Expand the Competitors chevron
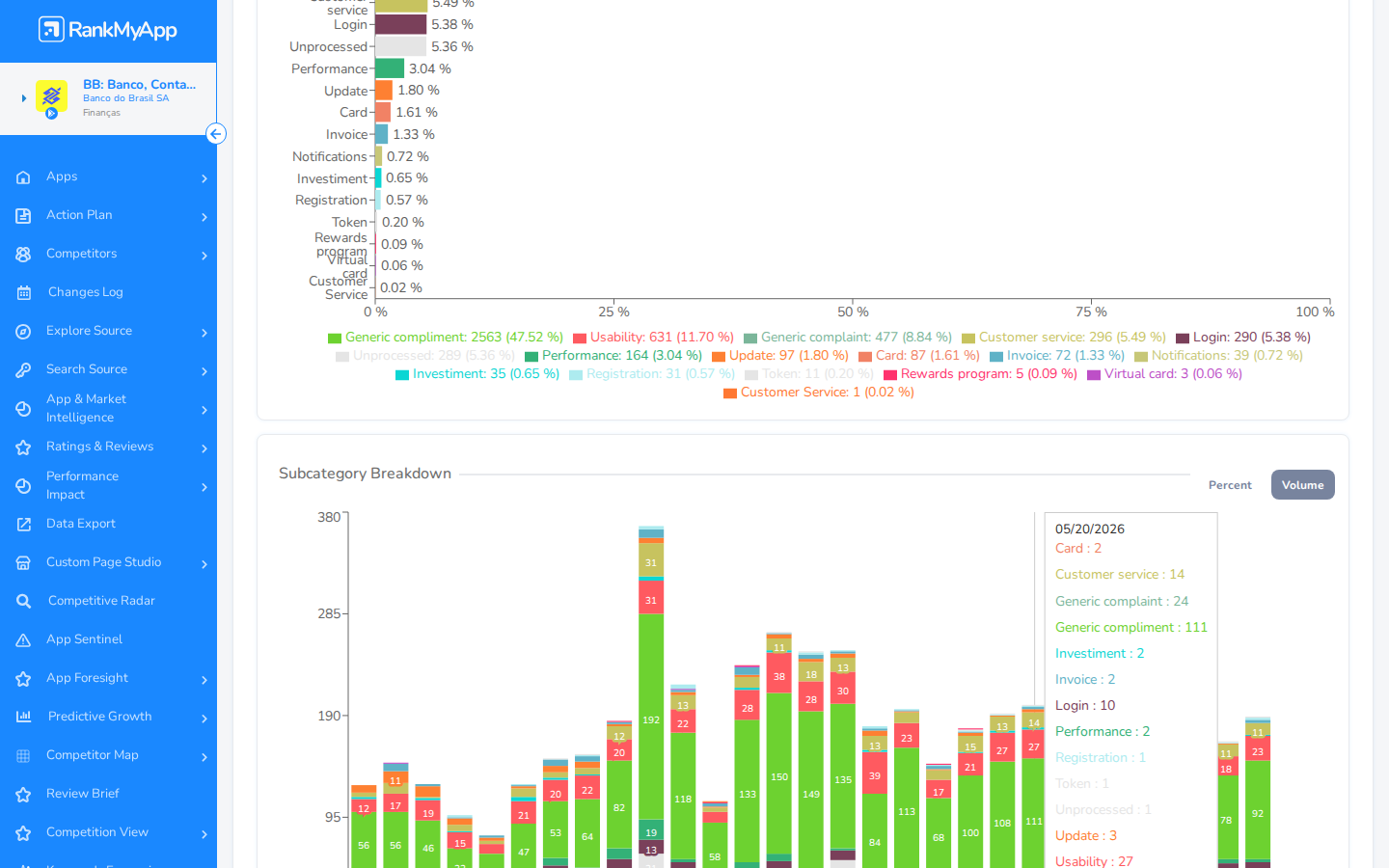This screenshot has height=868, width=1389. pyautogui.click(x=204, y=256)
